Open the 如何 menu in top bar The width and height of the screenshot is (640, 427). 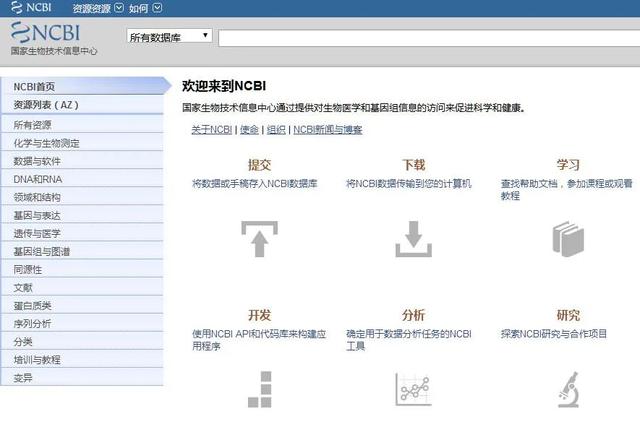coord(138,8)
